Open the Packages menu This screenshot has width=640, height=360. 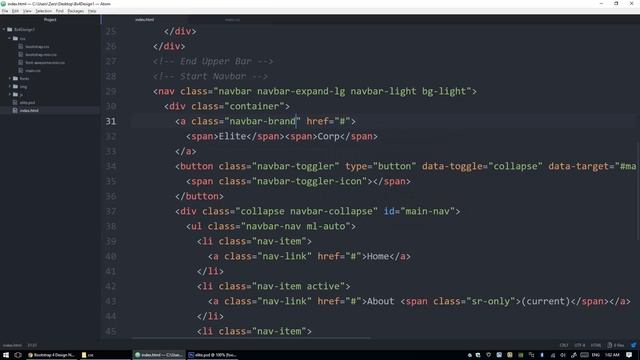76,11
